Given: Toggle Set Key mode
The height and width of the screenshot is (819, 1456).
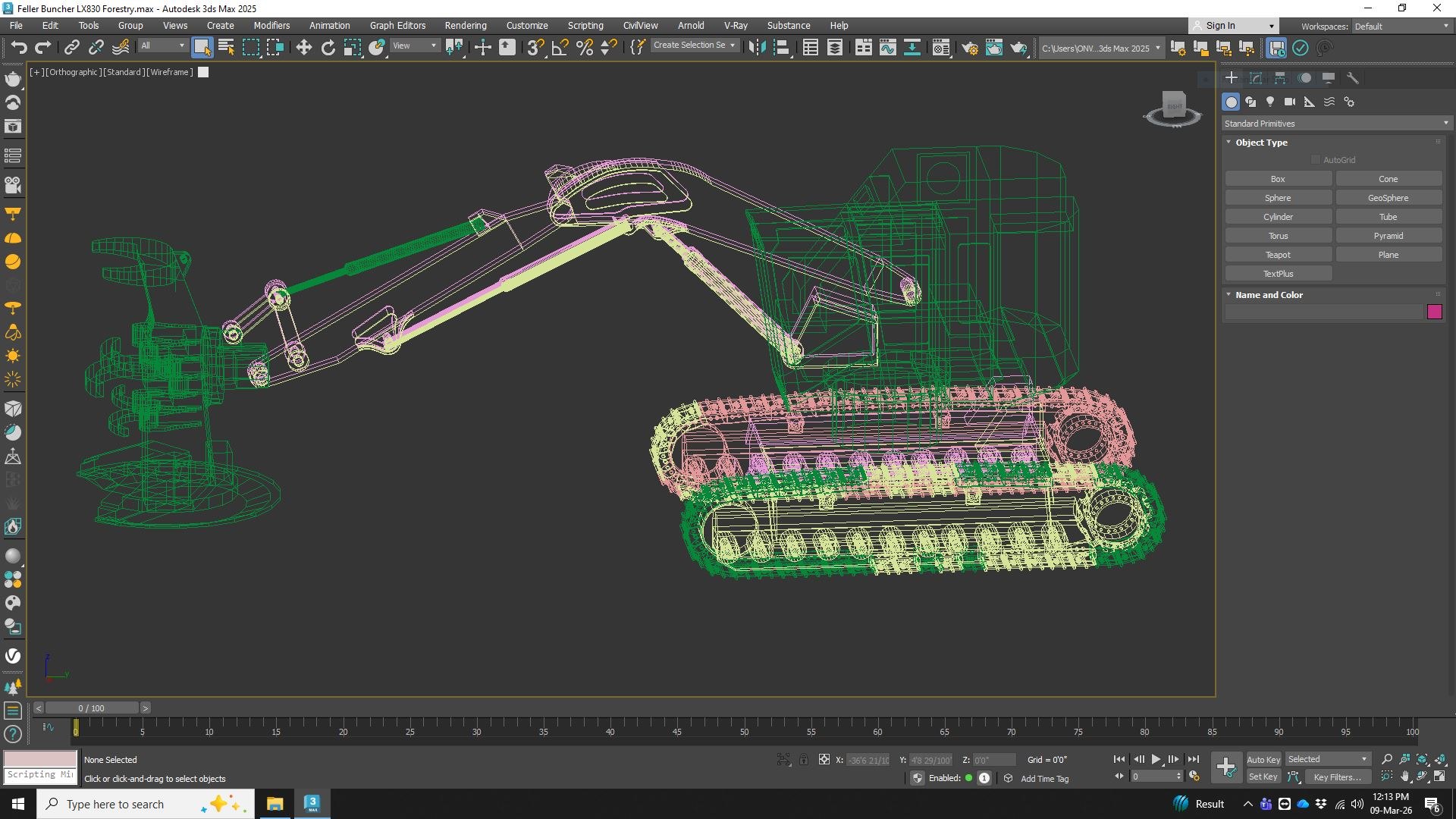Looking at the screenshot, I should (x=1263, y=777).
